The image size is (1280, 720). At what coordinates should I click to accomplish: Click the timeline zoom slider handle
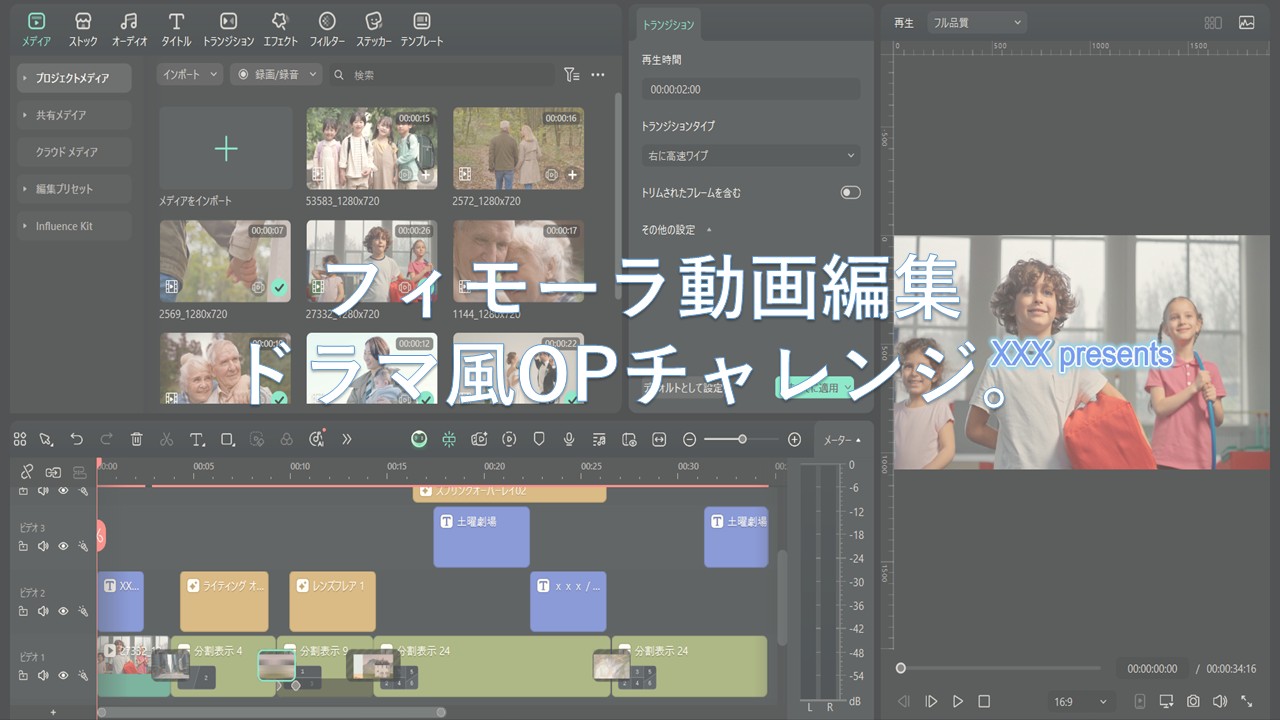(742, 439)
